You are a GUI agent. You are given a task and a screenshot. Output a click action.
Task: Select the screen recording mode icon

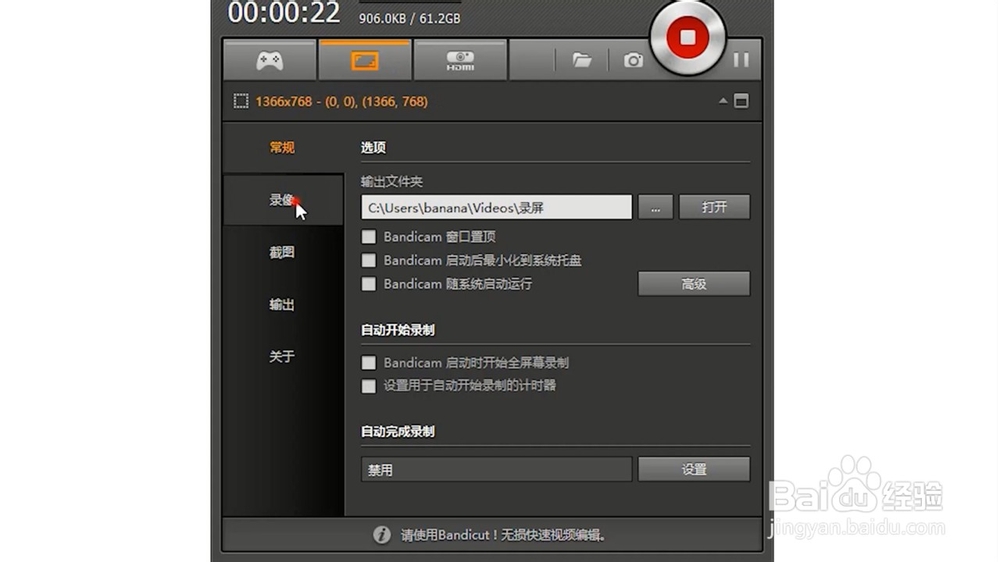pos(365,61)
